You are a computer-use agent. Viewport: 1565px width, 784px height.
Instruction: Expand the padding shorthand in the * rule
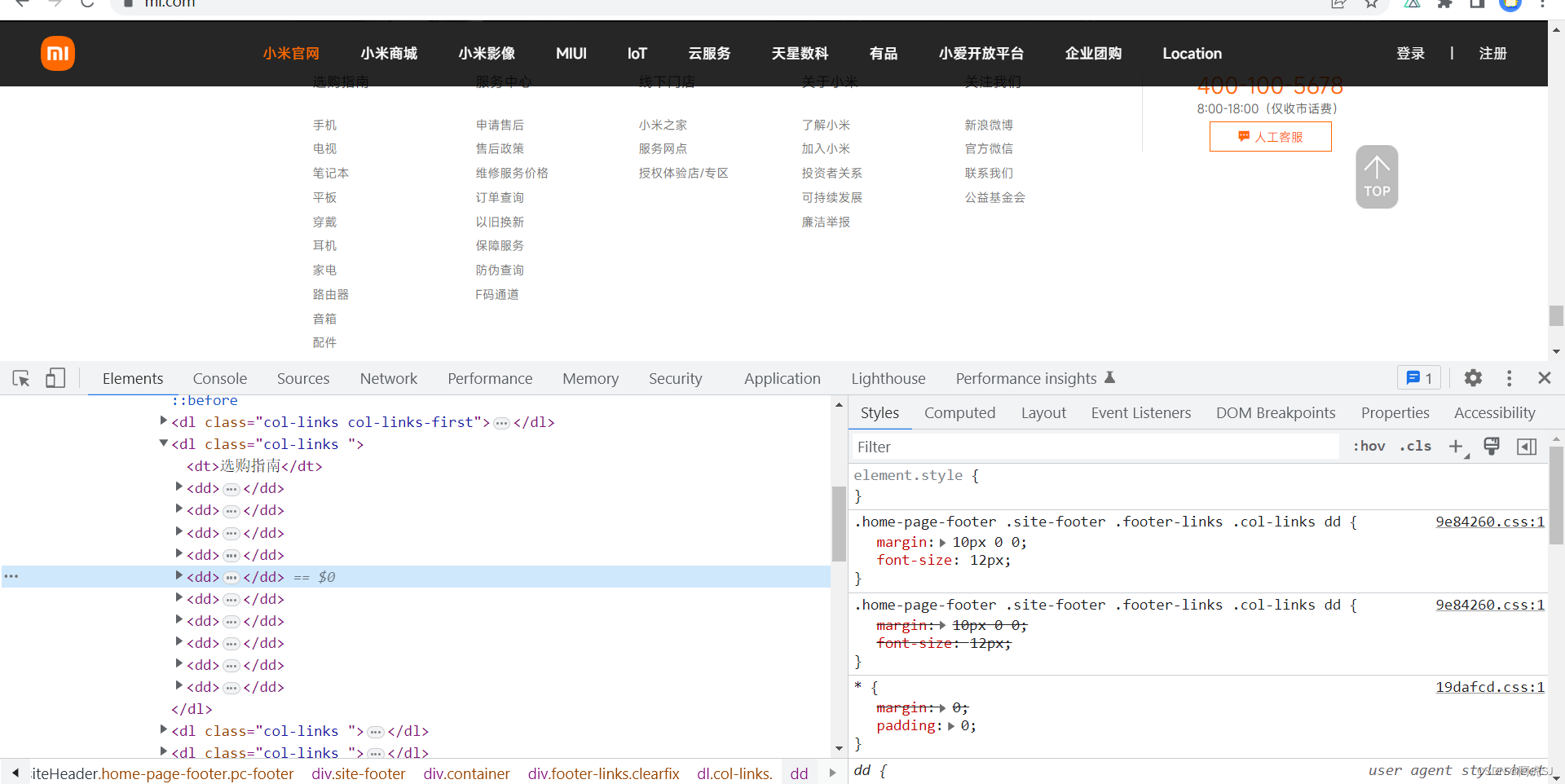pyautogui.click(x=951, y=726)
